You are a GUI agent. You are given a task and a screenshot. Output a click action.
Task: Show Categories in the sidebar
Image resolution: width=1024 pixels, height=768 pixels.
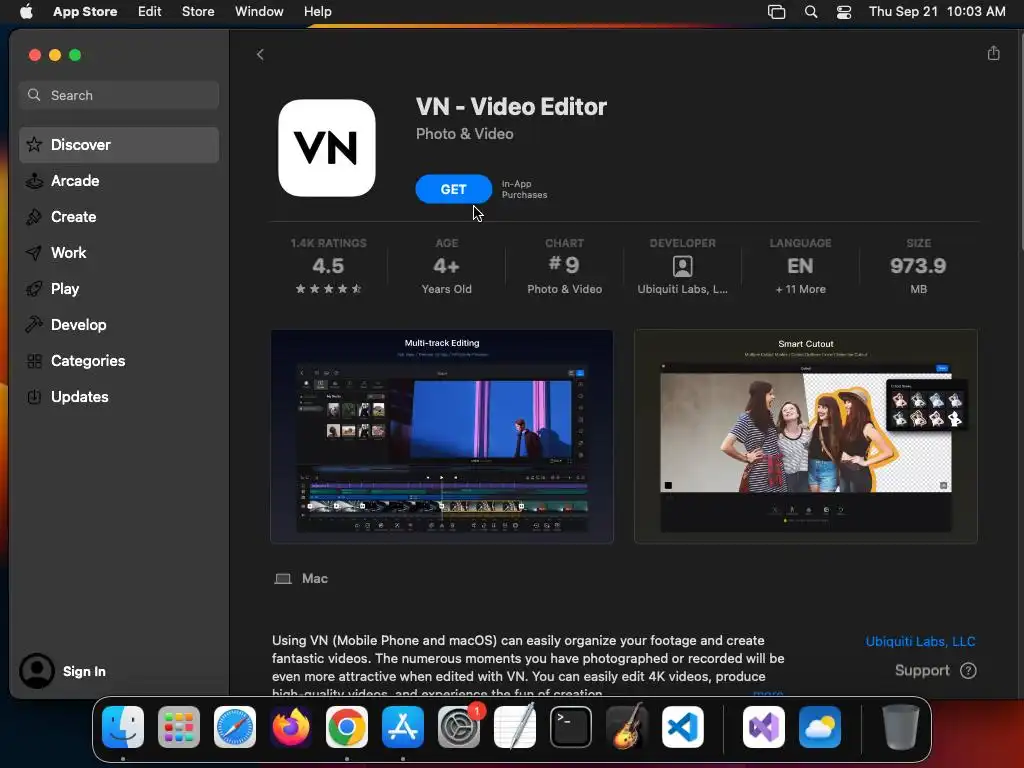point(119,360)
